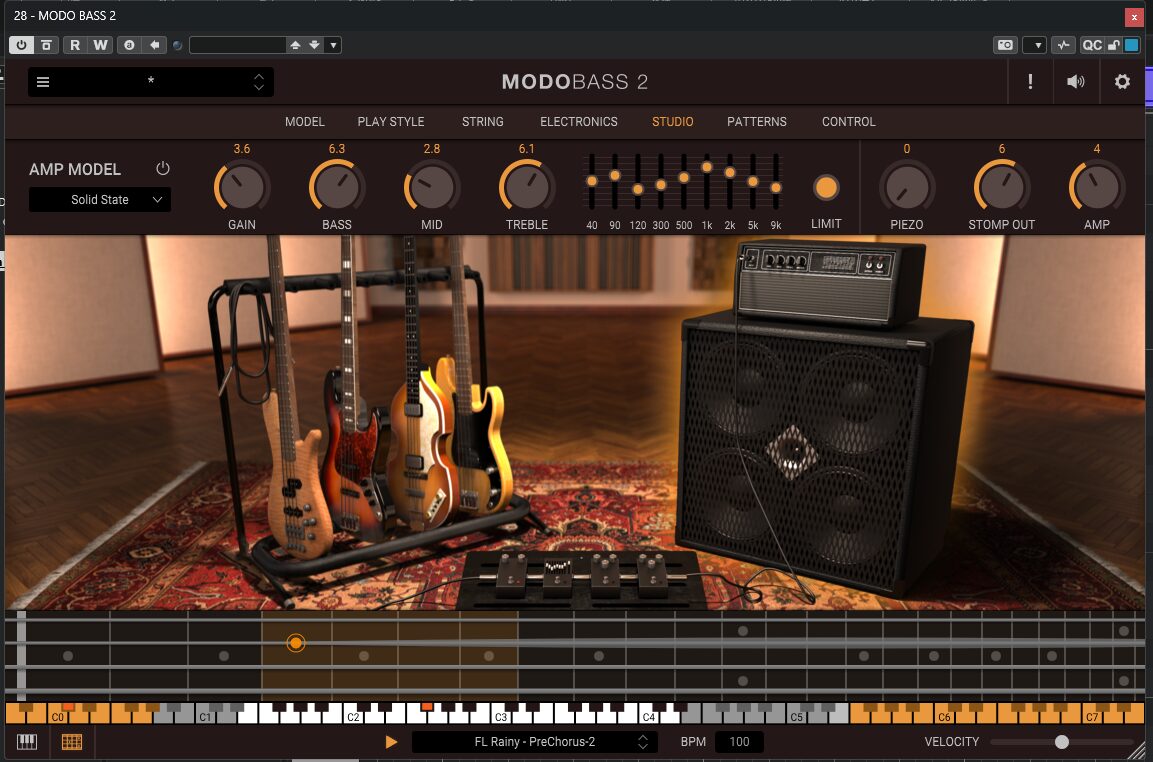Open the preset name selector arrows

[x=259, y=82]
